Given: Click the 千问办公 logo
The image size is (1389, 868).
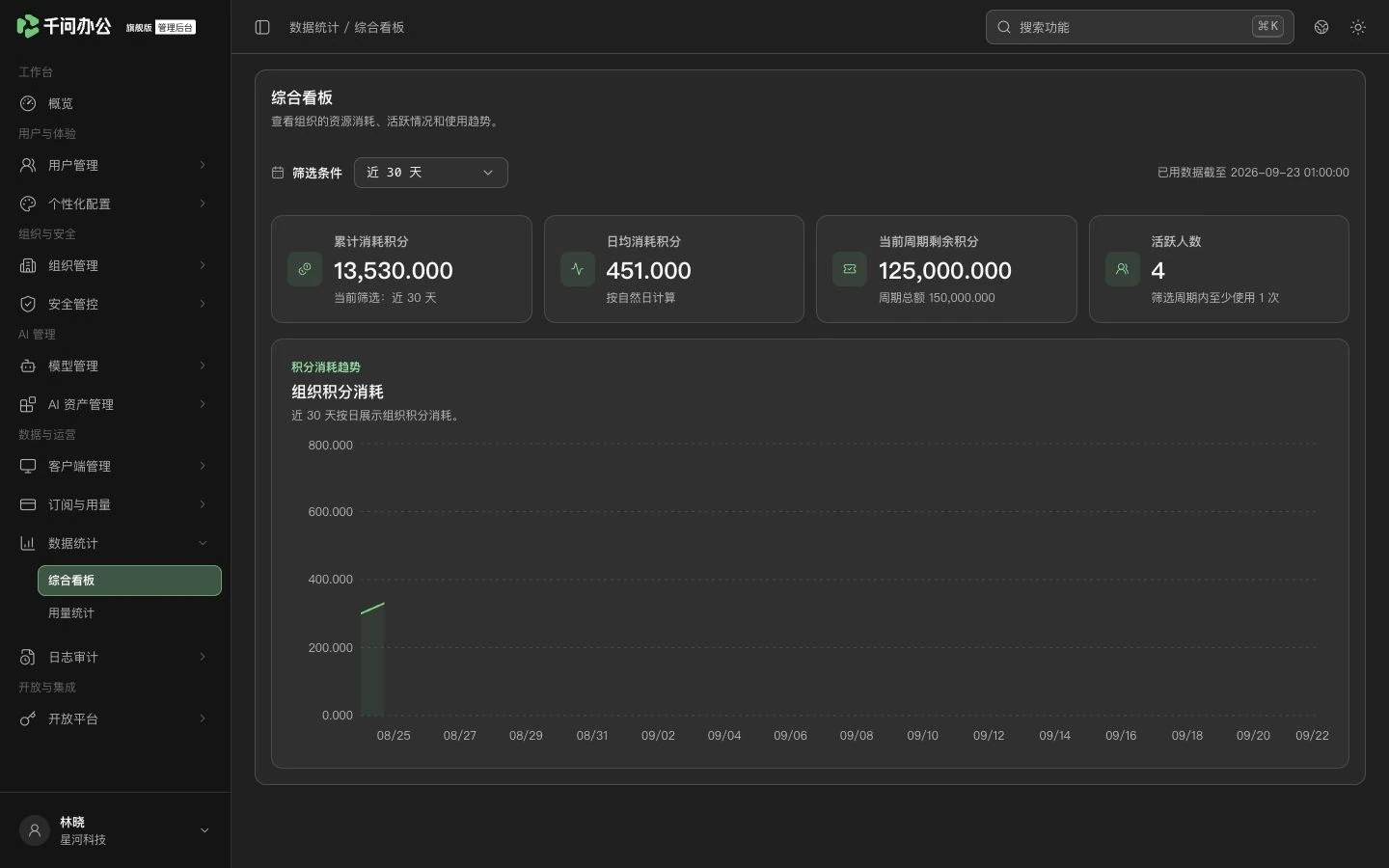Looking at the screenshot, I should [64, 26].
